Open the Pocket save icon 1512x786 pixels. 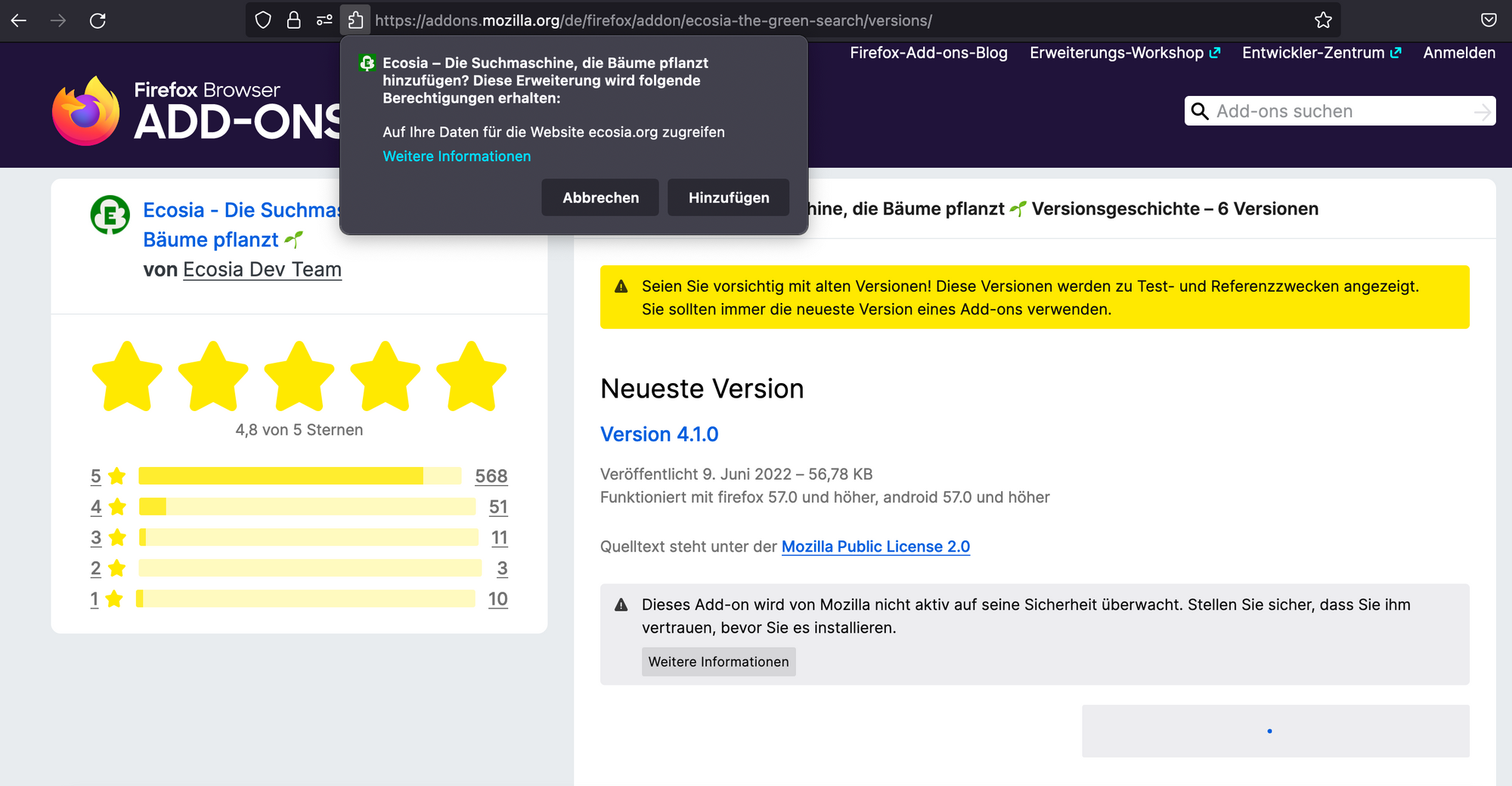point(1489,20)
